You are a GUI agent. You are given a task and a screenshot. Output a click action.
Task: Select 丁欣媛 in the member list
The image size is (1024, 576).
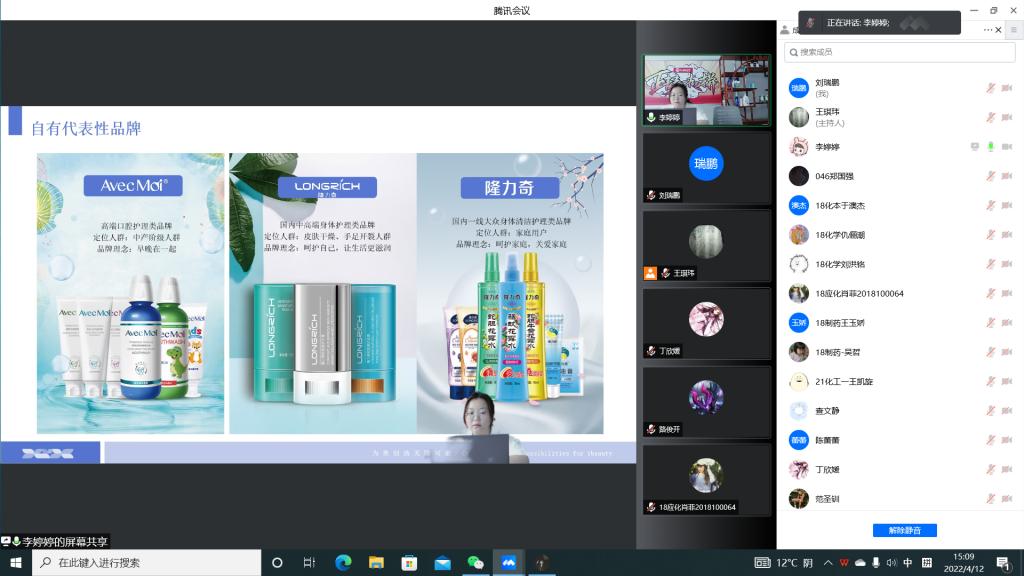tap(827, 469)
